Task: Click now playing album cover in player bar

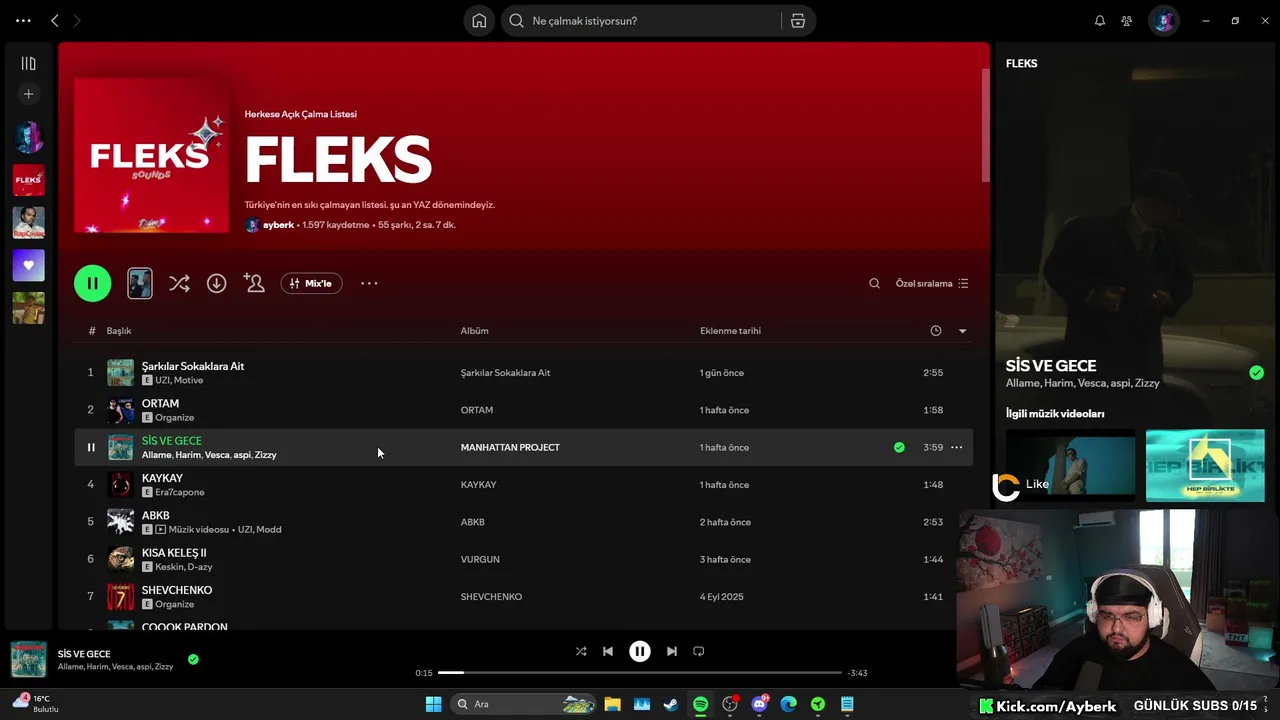Action: click(x=28, y=659)
